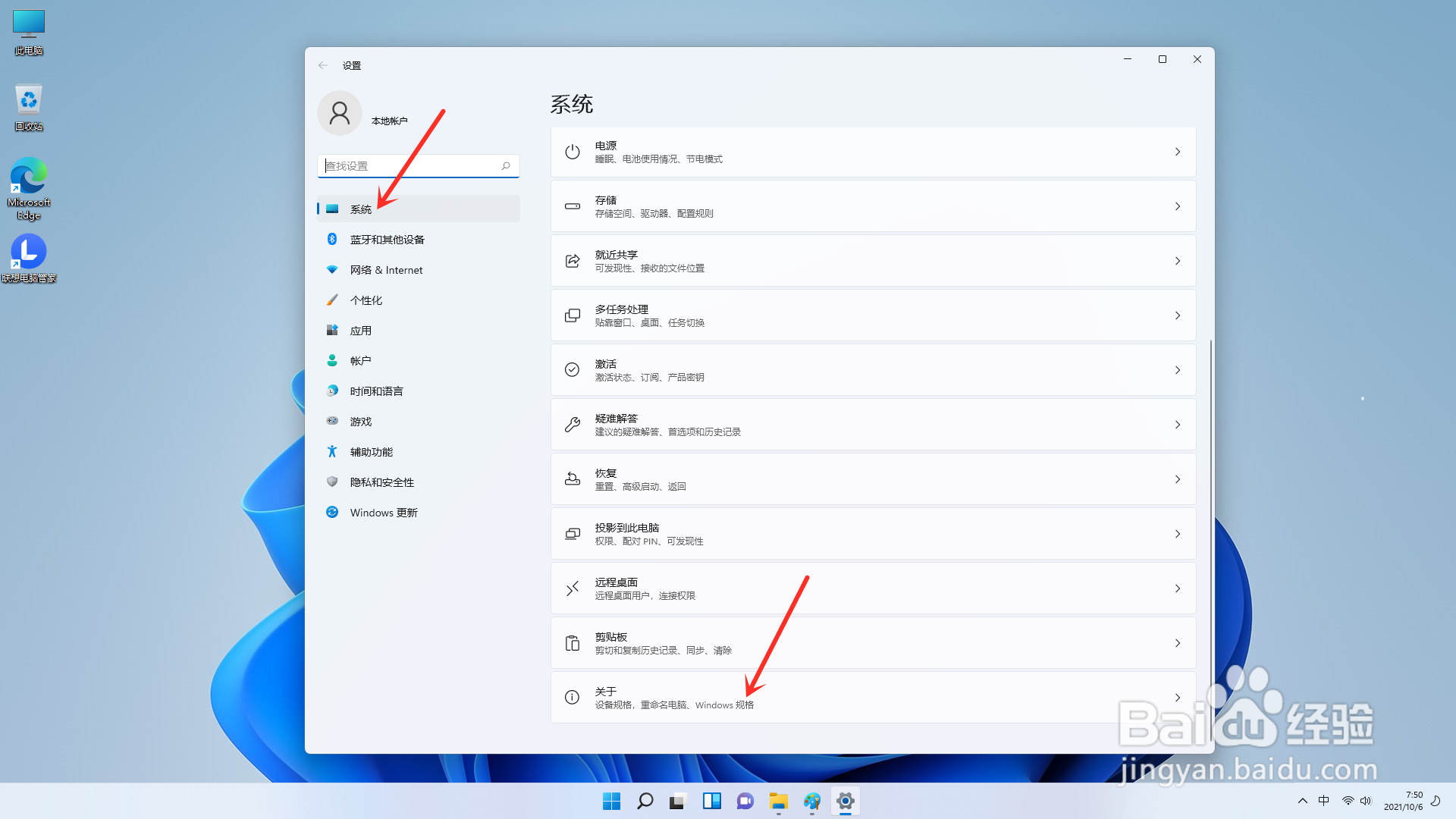The width and height of the screenshot is (1456, 819).
Task: Click the share icon in 就近共享 row
Action: pos(573,261)
